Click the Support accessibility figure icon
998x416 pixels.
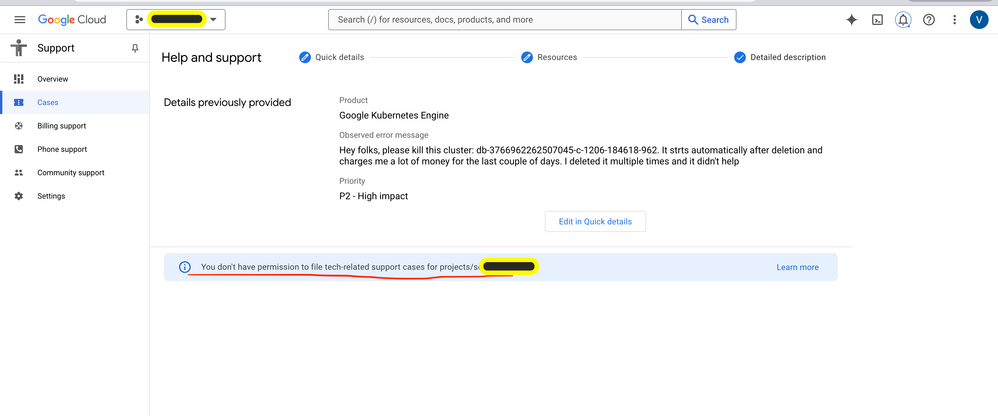(19, 48)
